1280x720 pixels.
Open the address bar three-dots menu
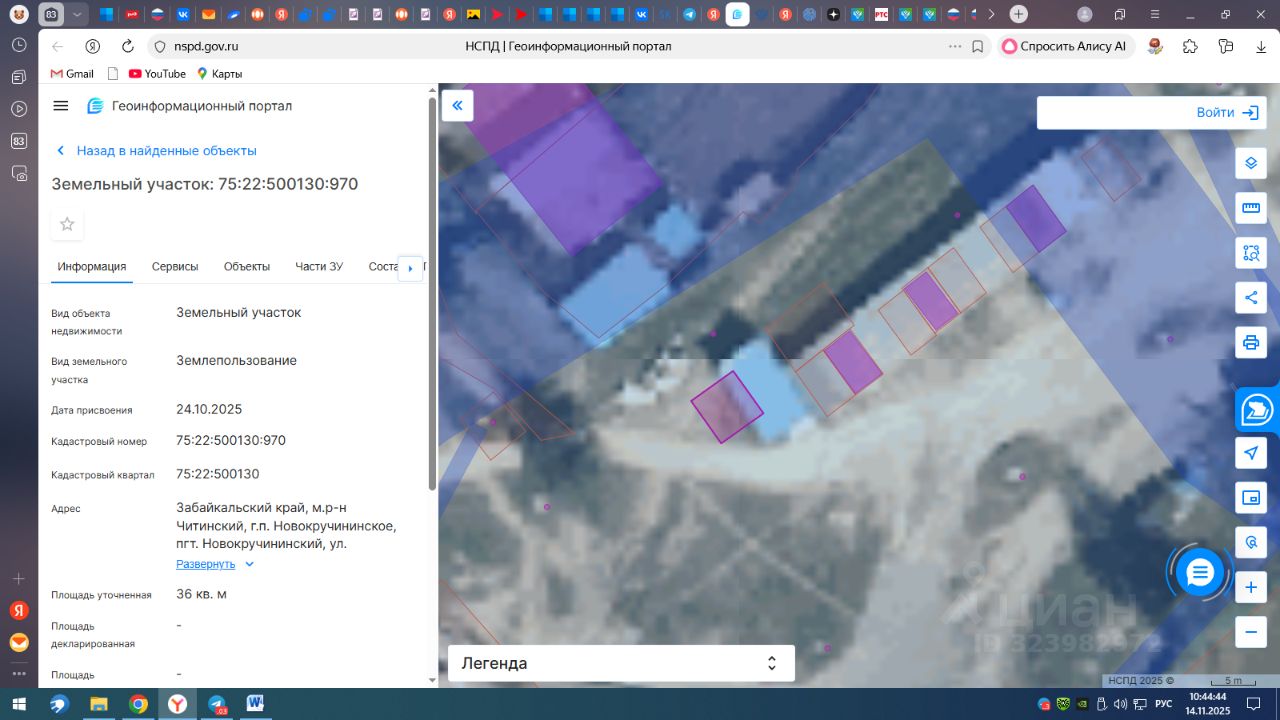pyautogui.click(x=955, y=46)
